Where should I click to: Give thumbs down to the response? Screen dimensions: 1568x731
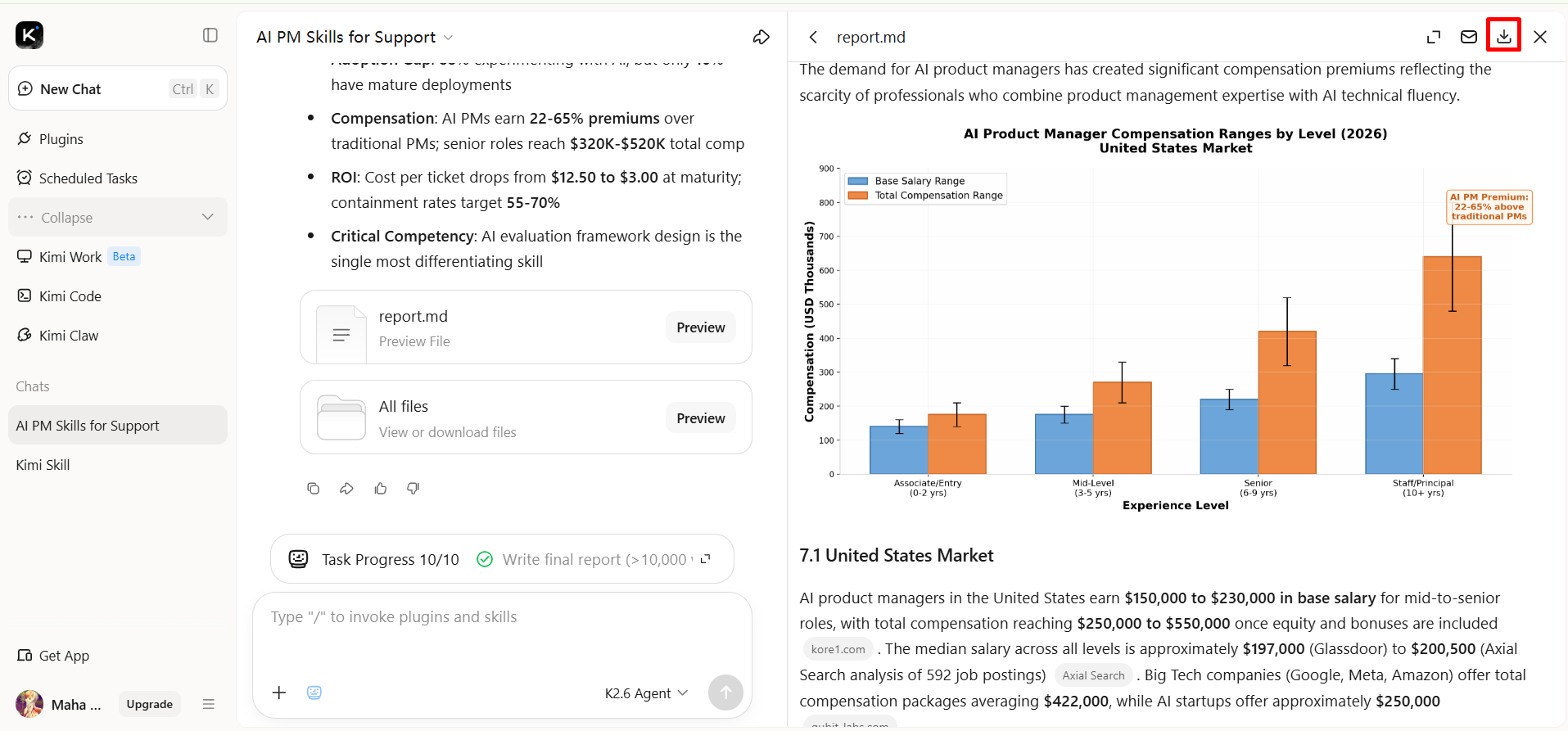413,488
